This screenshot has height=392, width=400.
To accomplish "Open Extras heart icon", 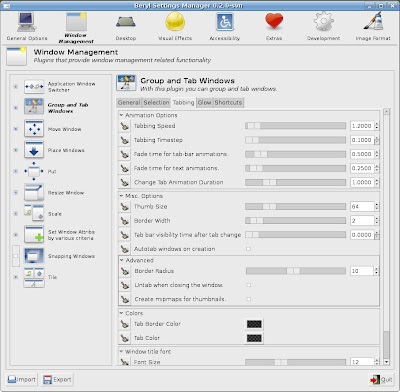I will (274, 21).
